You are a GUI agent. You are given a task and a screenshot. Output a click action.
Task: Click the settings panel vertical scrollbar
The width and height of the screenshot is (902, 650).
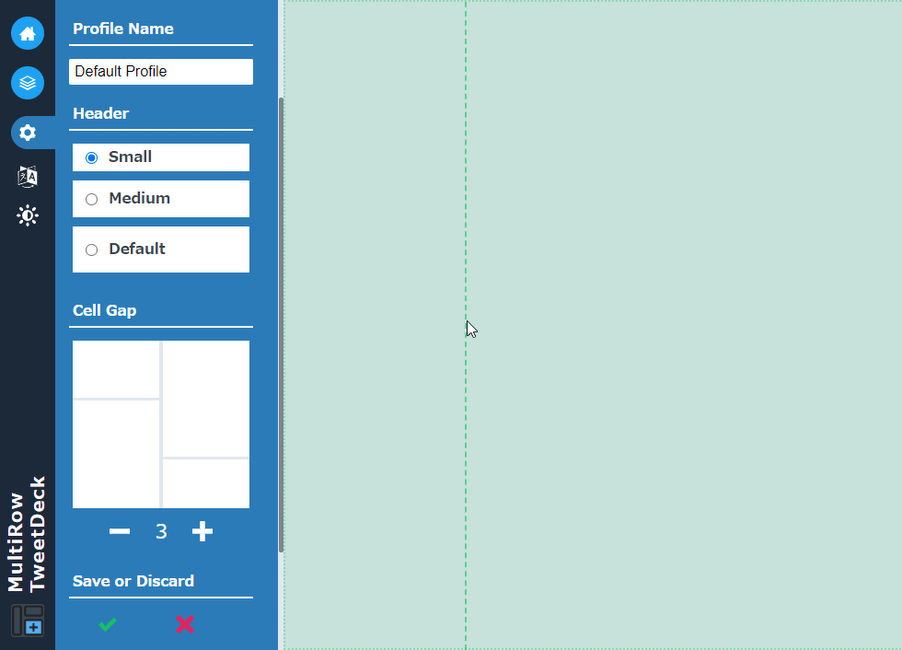coord(281,325)
